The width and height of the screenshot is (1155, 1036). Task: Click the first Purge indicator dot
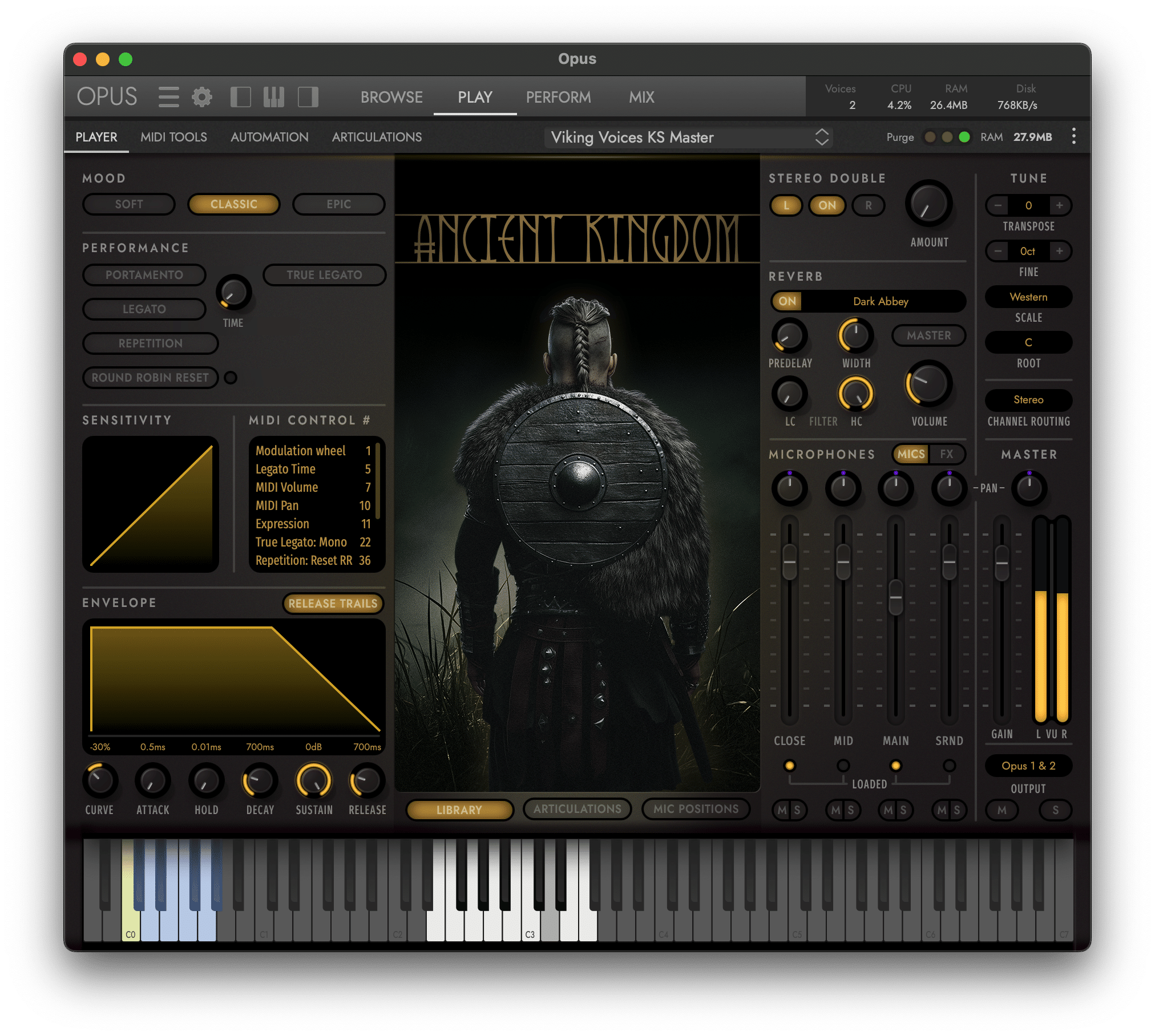(930, 137)
